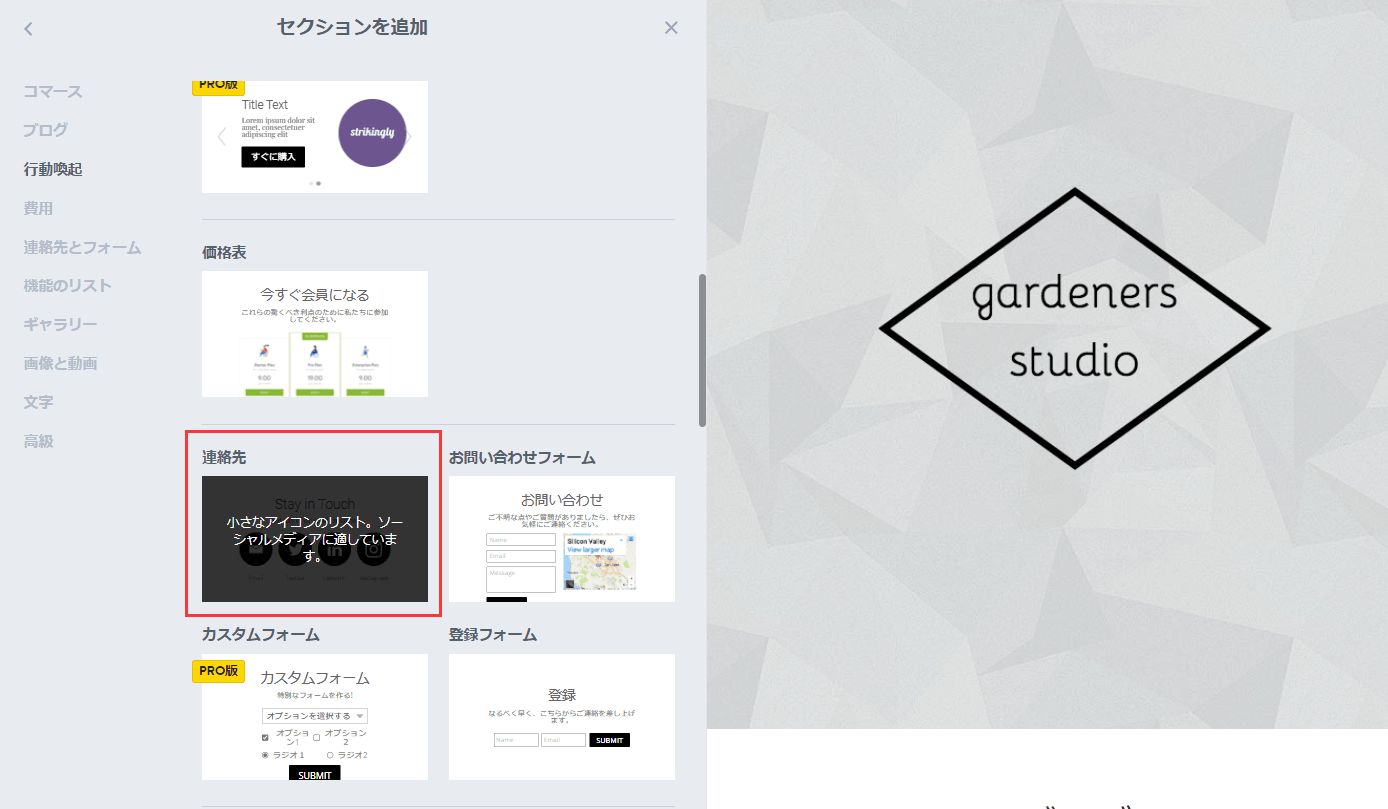The width and height of the screenshot is (1388, 809).
Task: Click the left carousel arrow in top thumbnail
Action: (x=222, y=137)
